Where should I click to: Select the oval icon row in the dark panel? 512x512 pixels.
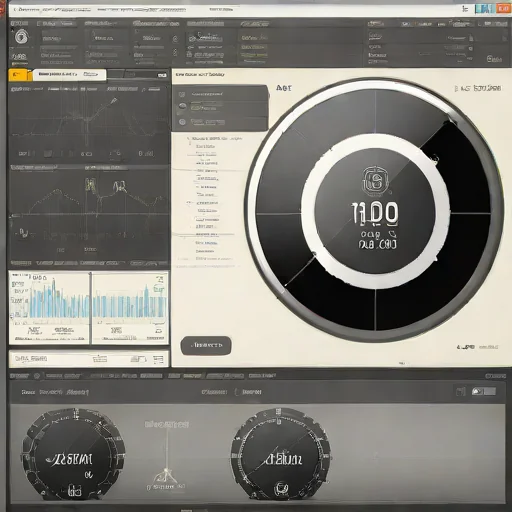[x=220, y=107]
